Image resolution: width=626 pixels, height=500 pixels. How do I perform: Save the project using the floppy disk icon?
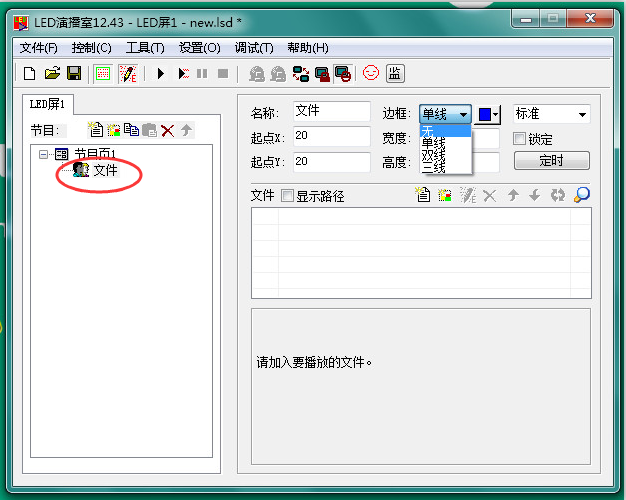(73, 73)
